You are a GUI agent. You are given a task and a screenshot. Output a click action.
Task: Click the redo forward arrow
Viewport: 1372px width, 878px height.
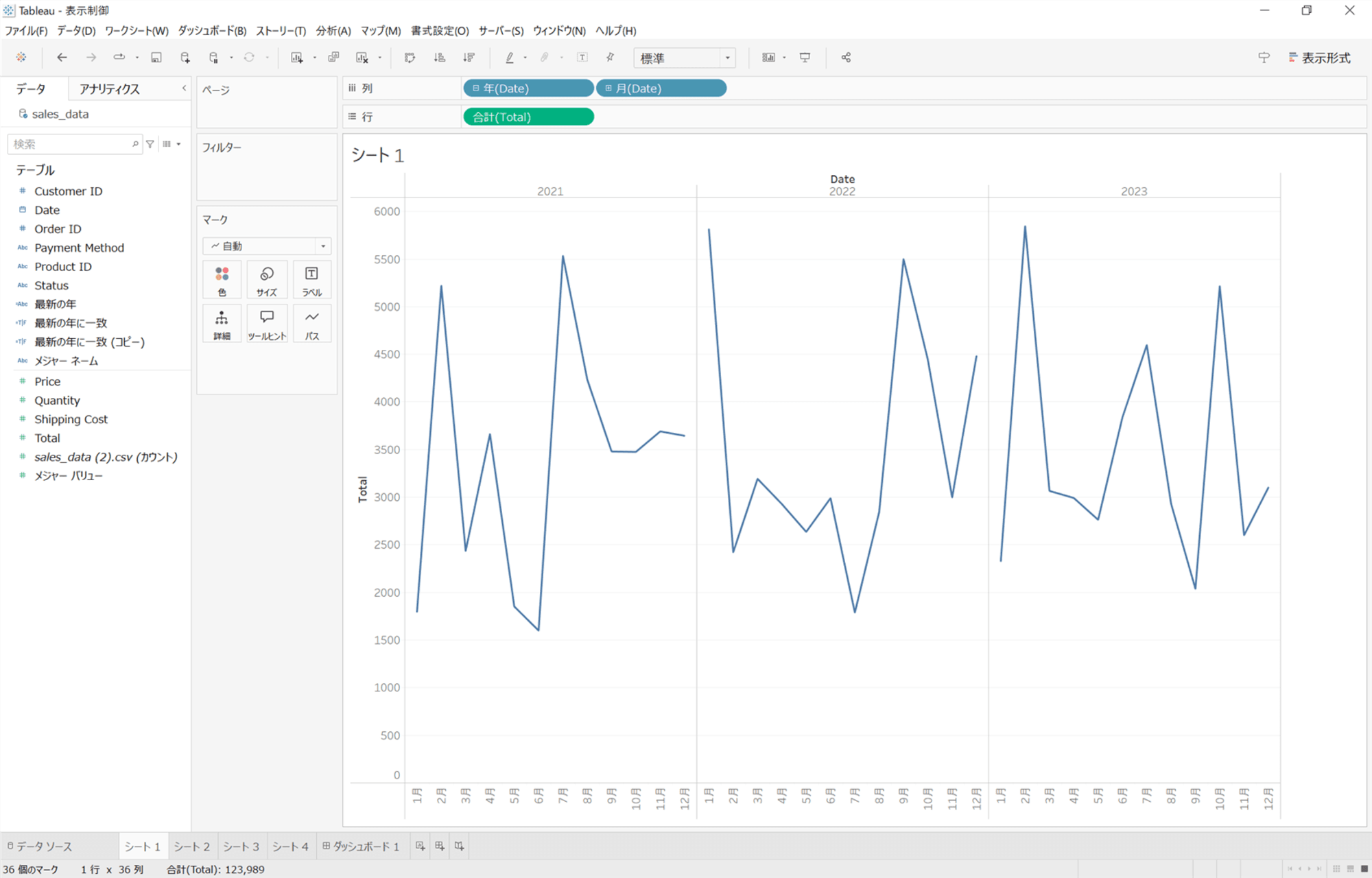click(x=91, y=58)
